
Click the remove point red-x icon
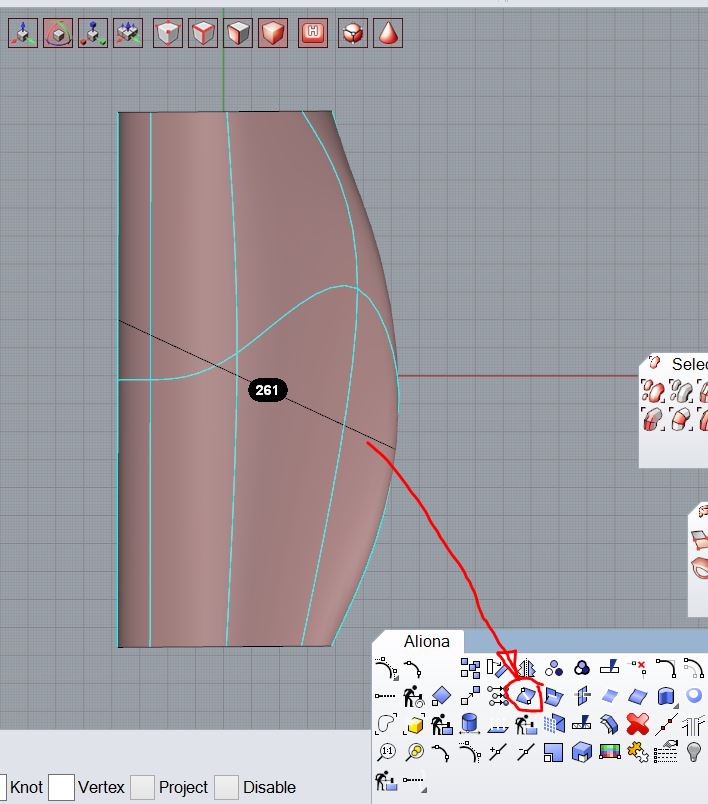pos(638,668)
